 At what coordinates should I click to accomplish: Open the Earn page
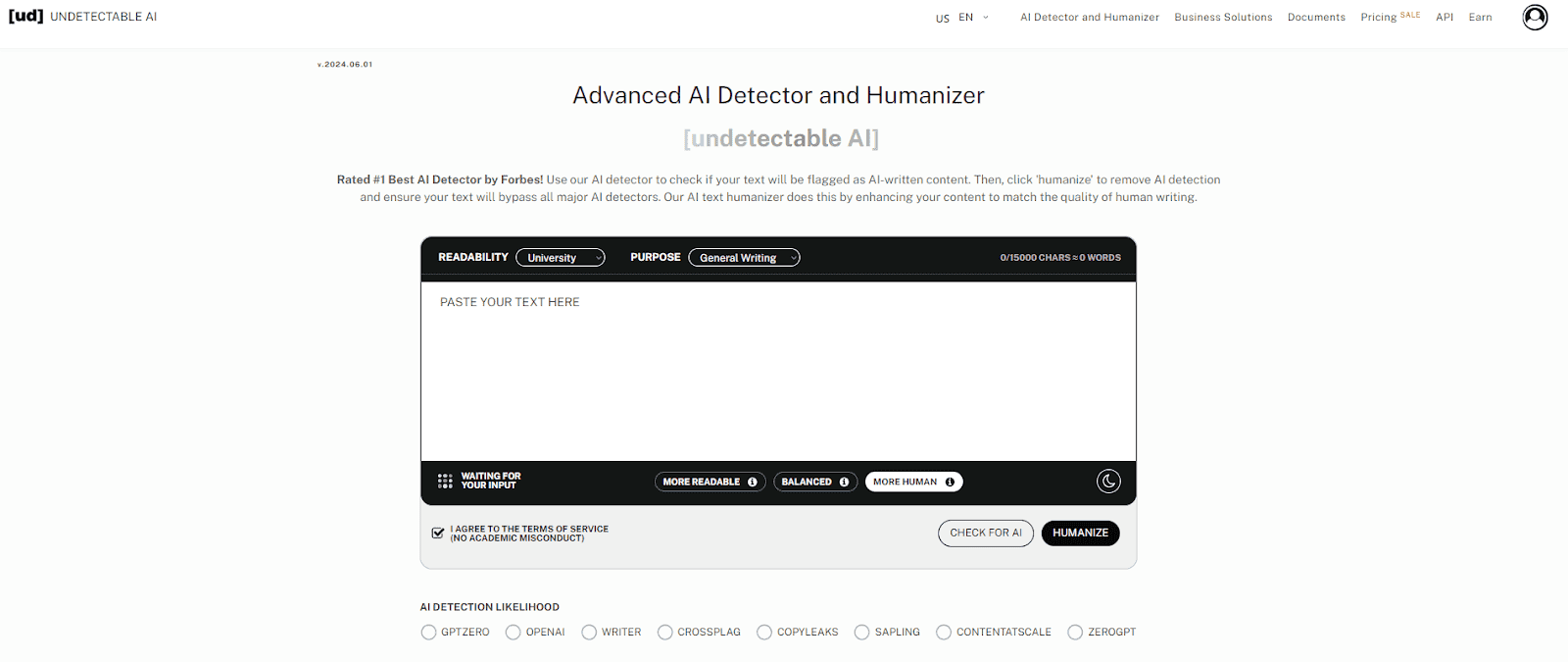pos(1480,18)
